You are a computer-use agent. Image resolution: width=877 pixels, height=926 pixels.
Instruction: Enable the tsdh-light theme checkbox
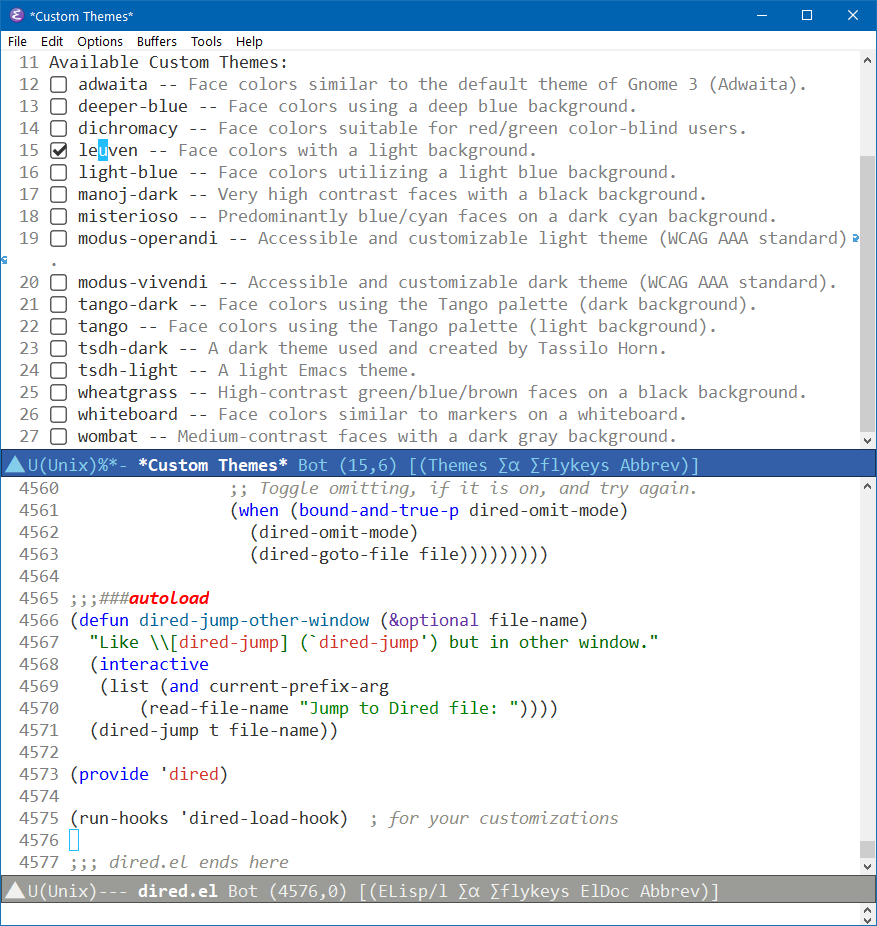click(x=58, y=370)
